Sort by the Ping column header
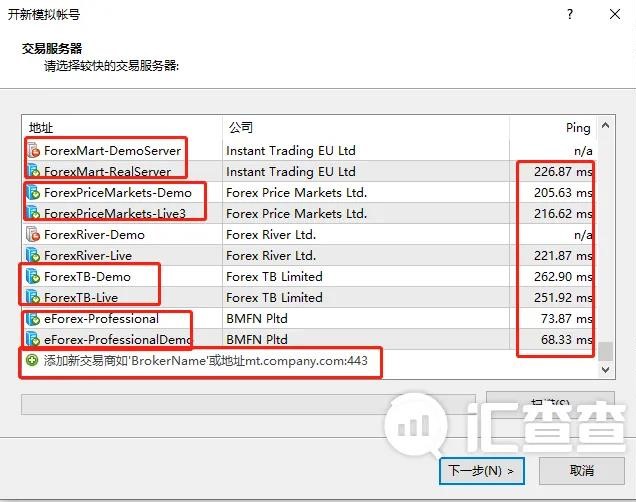 coord(553,128)
